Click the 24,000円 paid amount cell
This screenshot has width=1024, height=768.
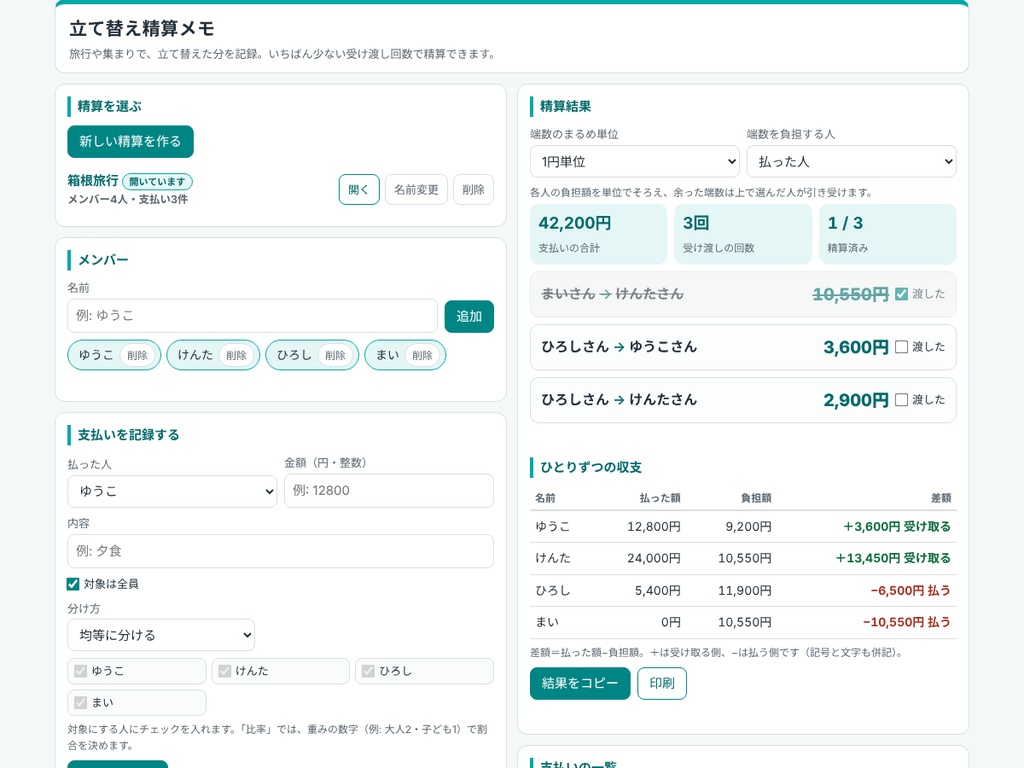coord(654,558)
